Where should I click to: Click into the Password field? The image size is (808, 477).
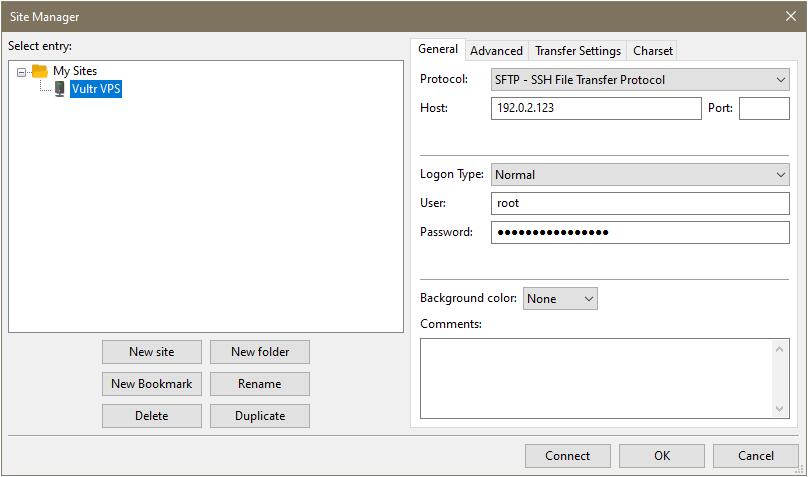[640, 232]
